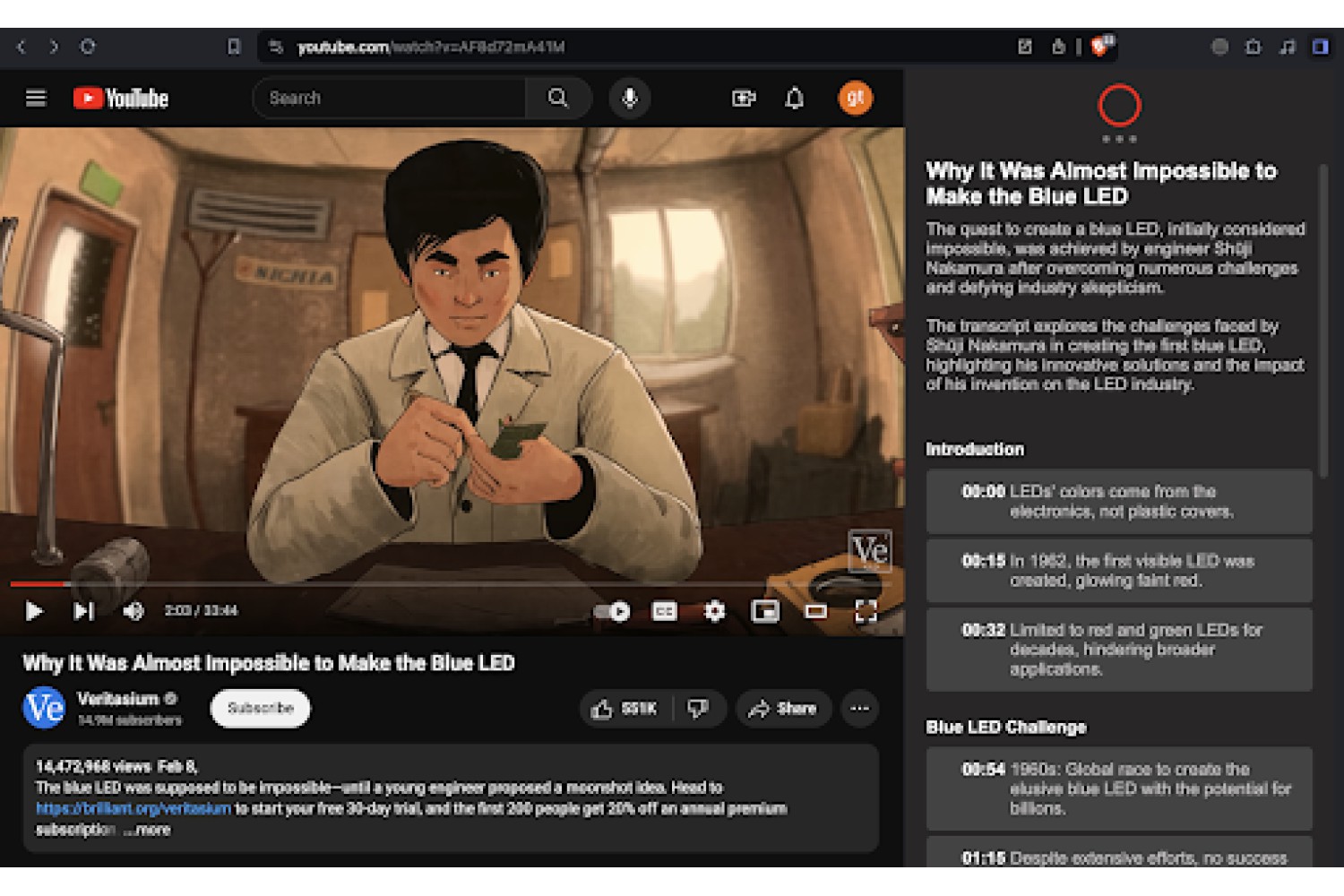Bookmark this page using the bookmark icon

point(234,47)
